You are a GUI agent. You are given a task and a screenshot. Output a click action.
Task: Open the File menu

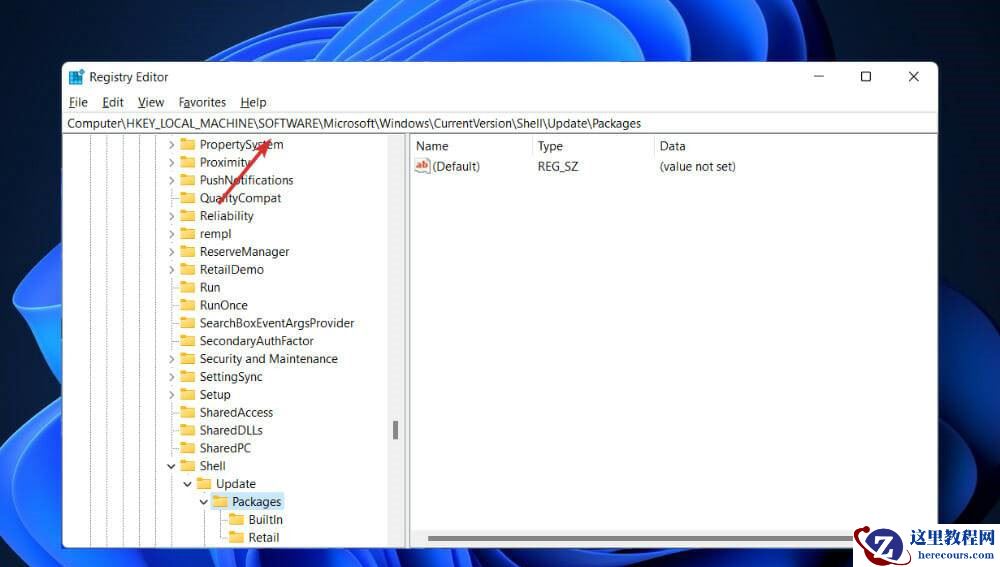click(x=78, y=102)
